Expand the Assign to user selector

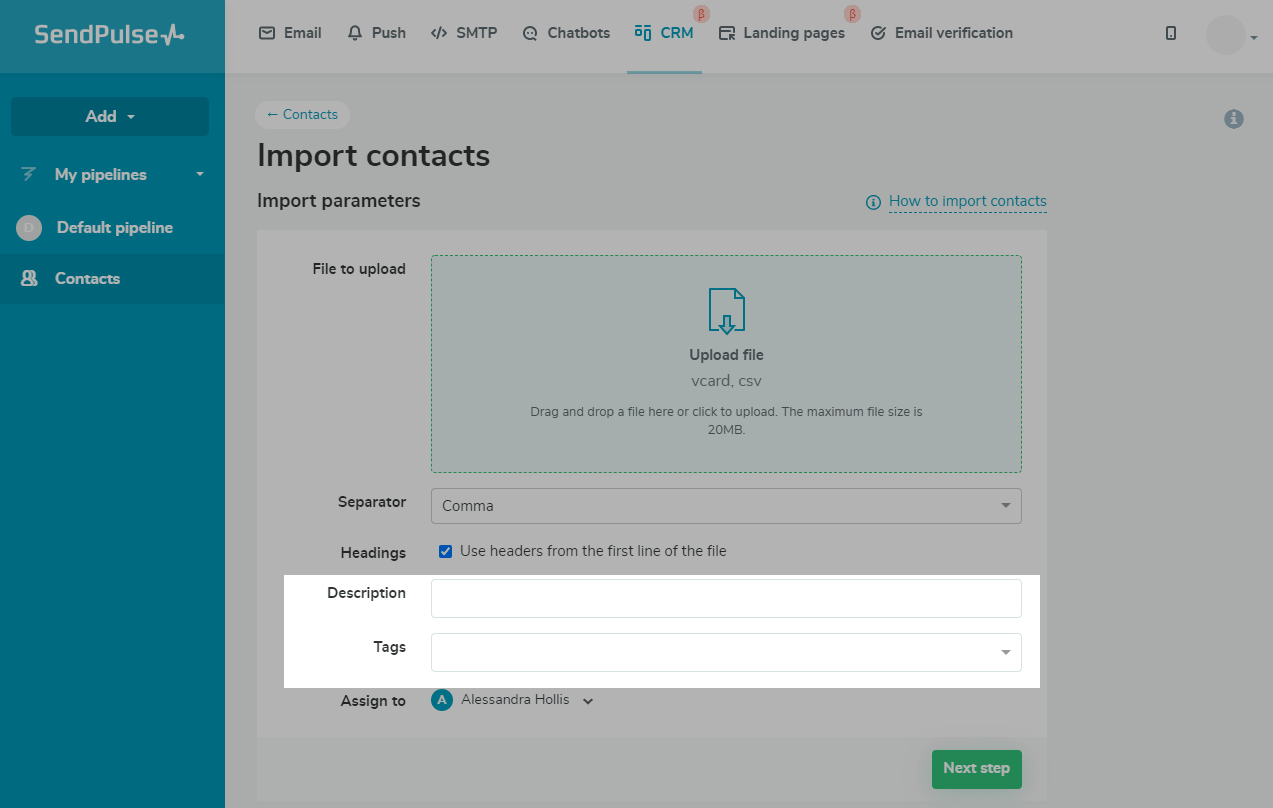click(588, 701)
